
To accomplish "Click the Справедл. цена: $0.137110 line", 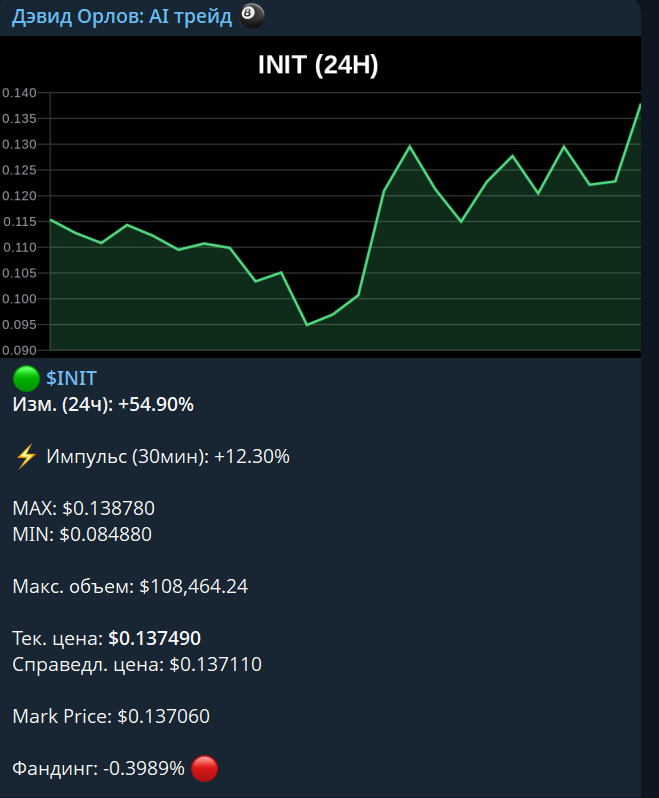I will 137,665.
